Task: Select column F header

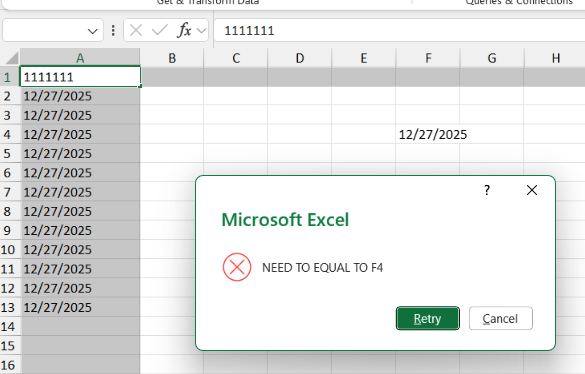Action: pyautogui.click(x=428, y=58)
